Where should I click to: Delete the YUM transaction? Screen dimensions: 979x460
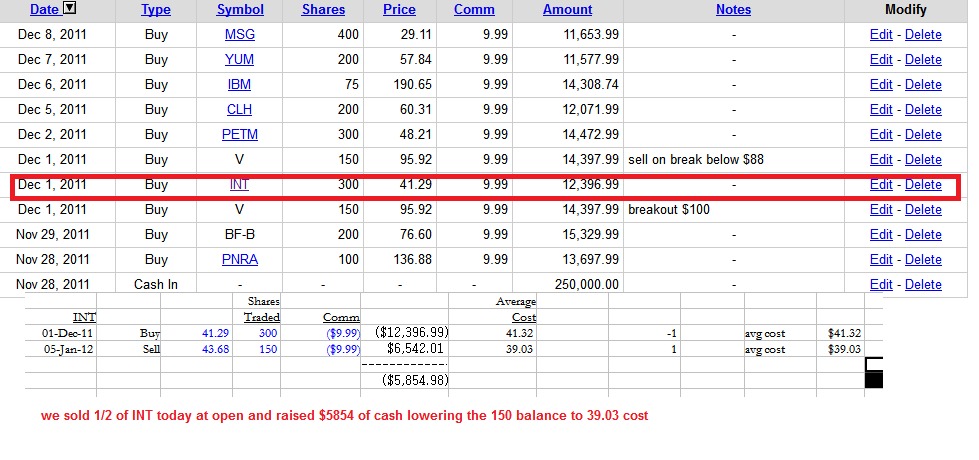pyautogui.click(x=923, y=60)
